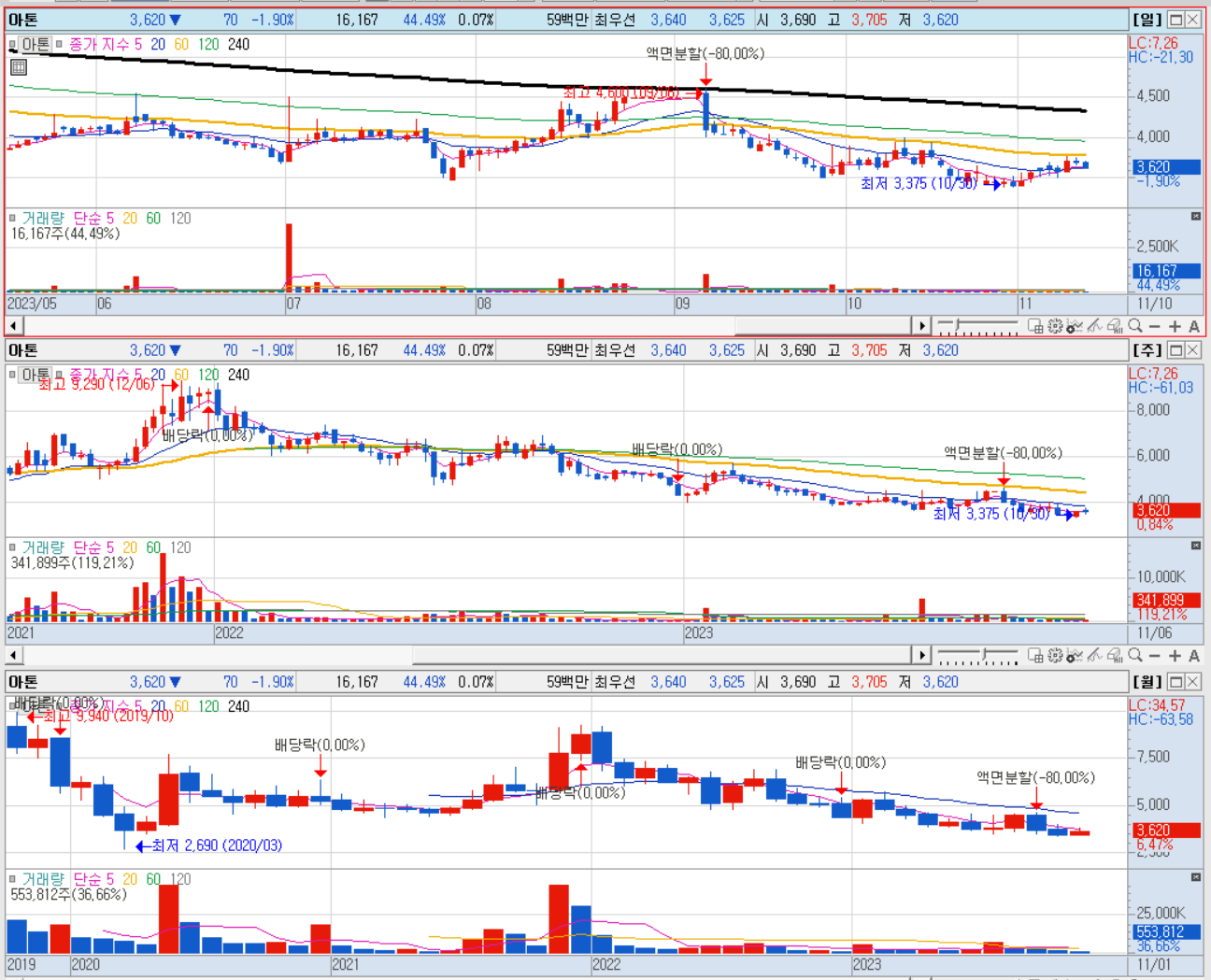Toggle the 거래량 indicator square in daily chart
This screenshot has height=980, width=1211.
point(13,218)
